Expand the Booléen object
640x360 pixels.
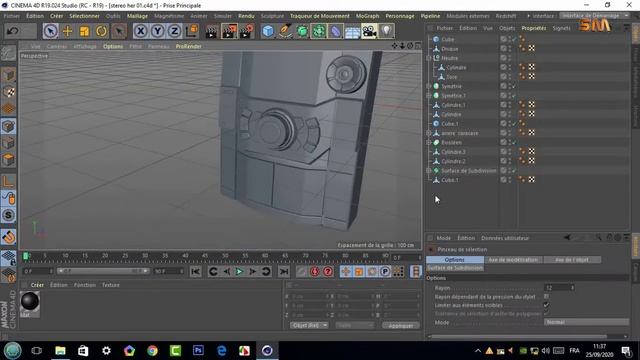(x=429, y=142)
